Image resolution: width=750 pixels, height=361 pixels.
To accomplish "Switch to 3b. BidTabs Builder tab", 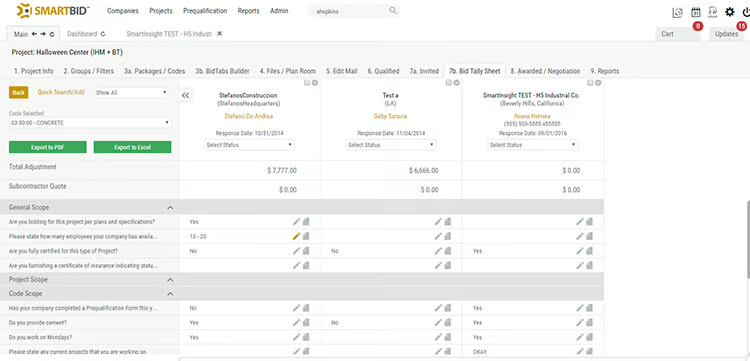I will coord(222,71).
